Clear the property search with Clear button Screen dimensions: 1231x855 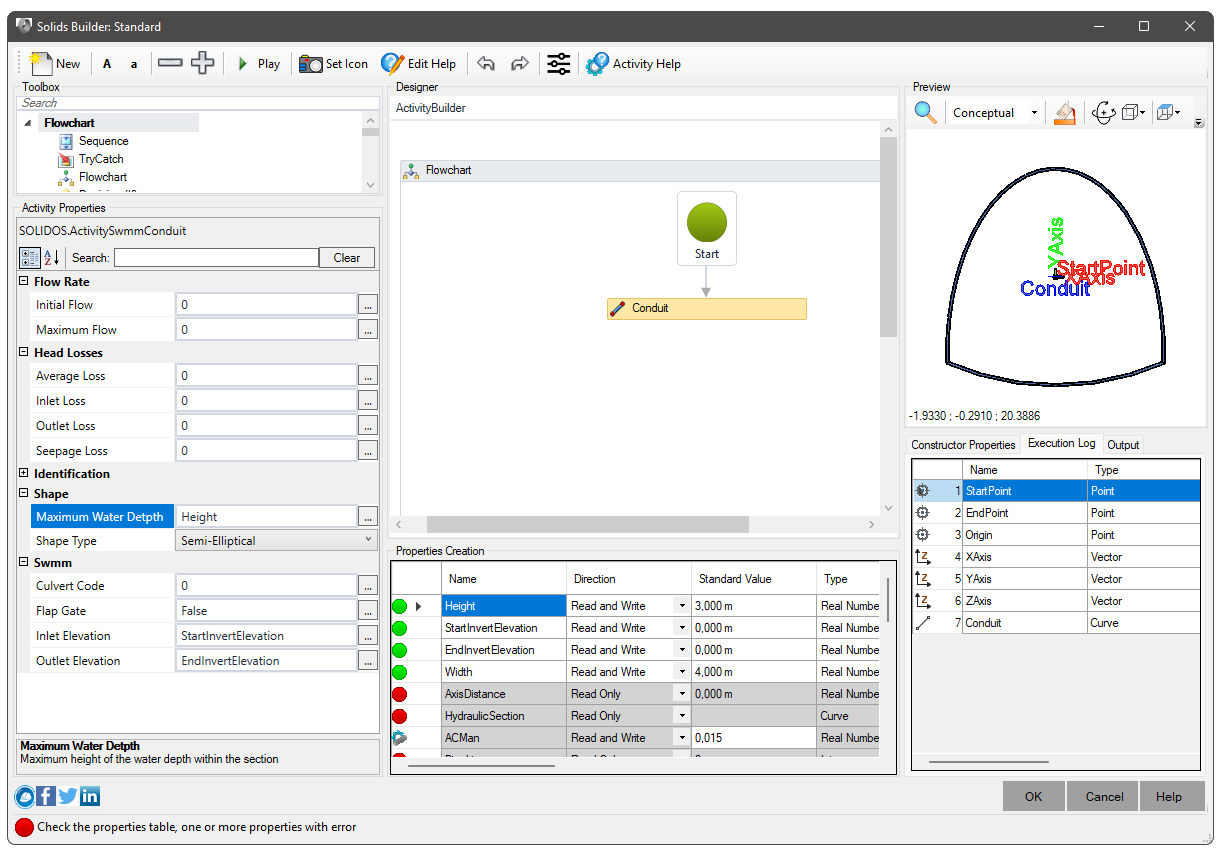coord(347,258)
